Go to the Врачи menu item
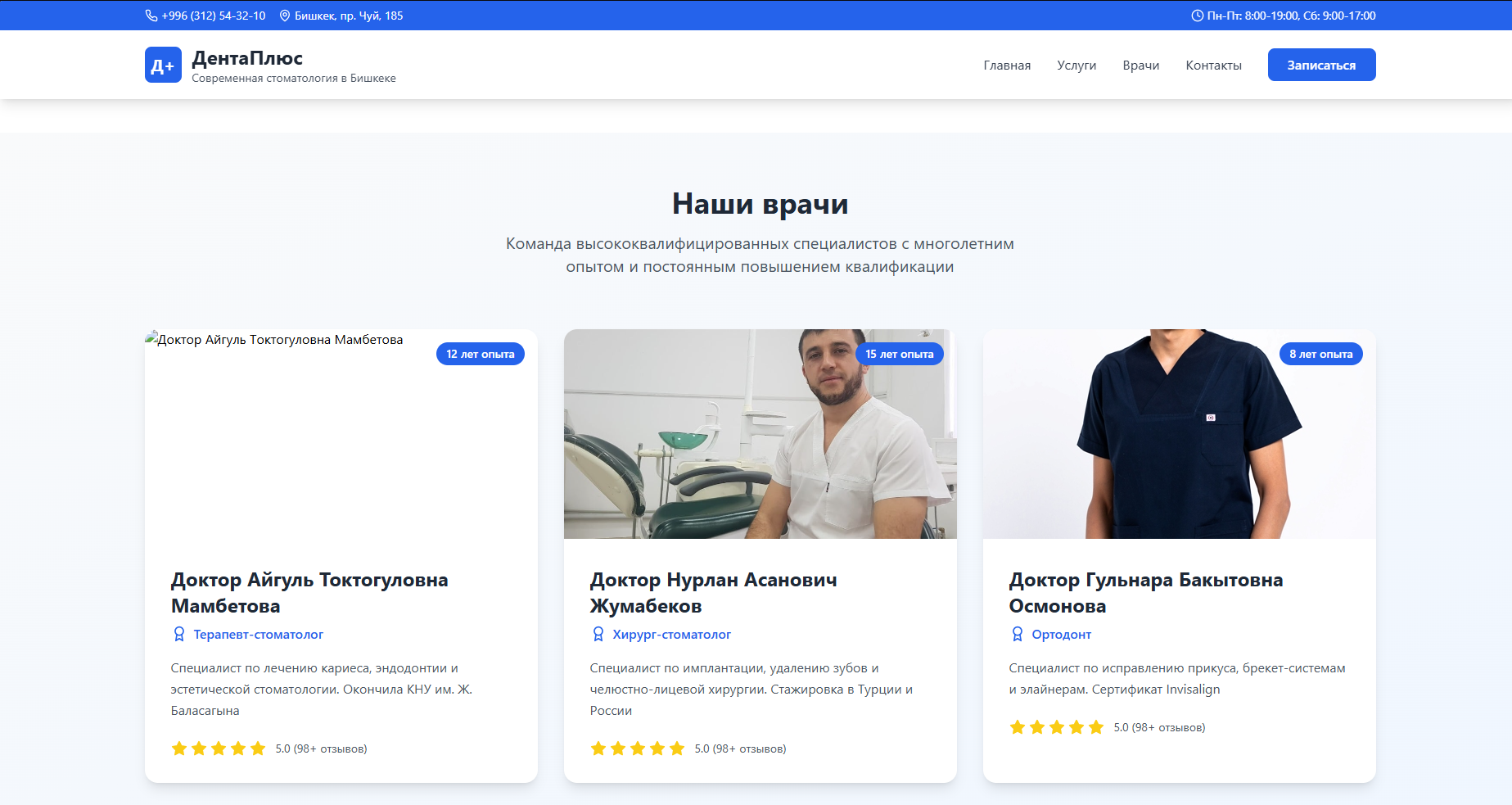 click(1141, 66)
